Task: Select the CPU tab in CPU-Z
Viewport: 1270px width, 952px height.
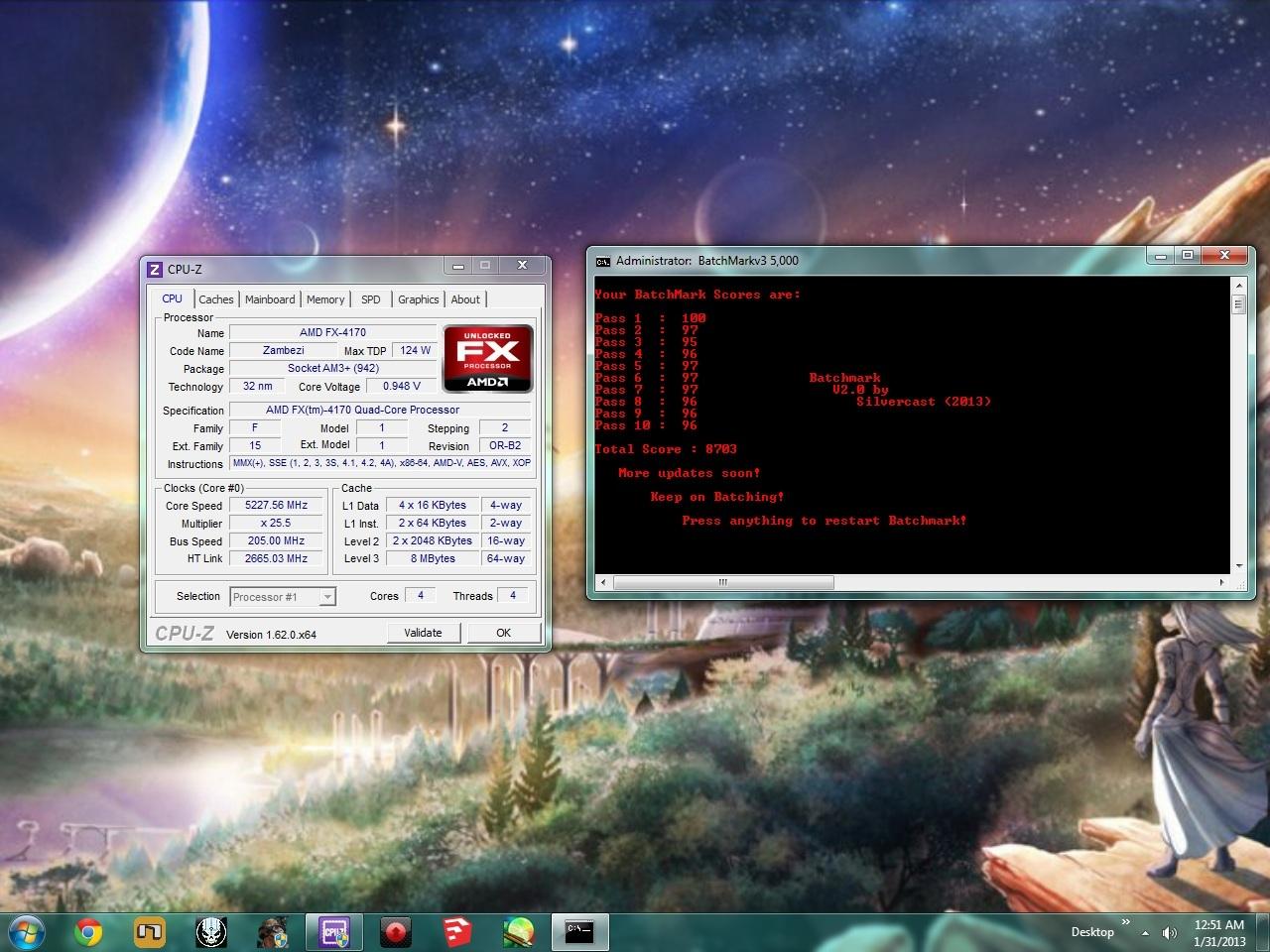Action: click(172, 298)
